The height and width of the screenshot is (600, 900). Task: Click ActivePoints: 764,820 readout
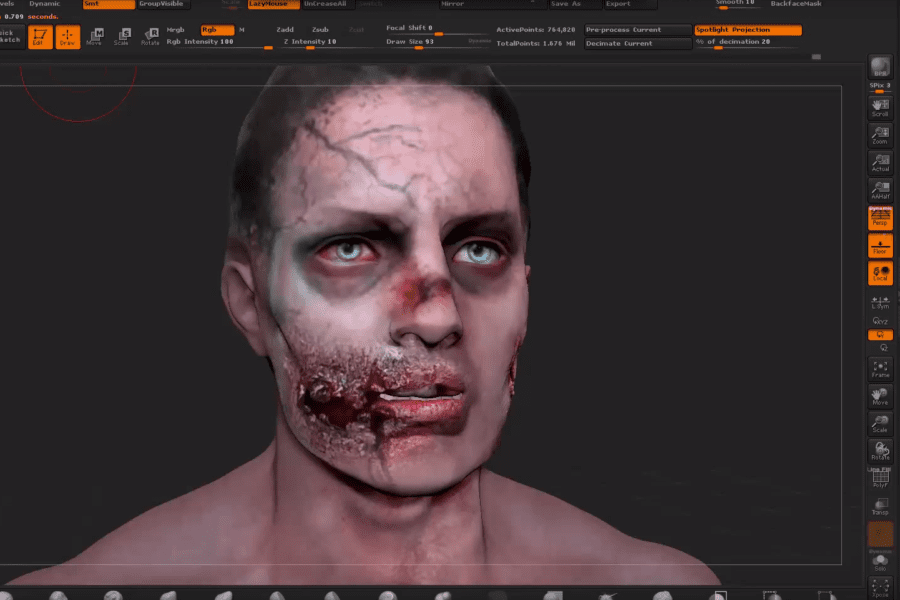click(536, 30)
